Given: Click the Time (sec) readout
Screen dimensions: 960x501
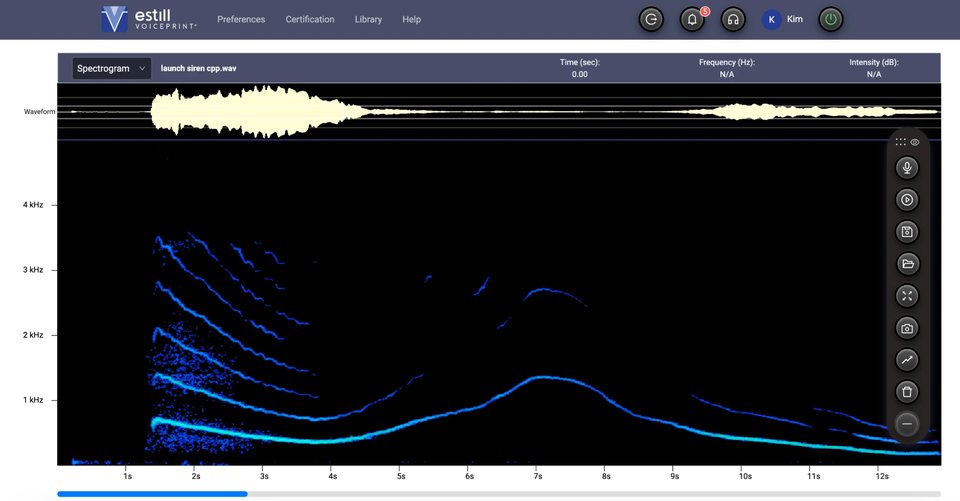Looking at the screenshot, I should click(x=580, y=68).
